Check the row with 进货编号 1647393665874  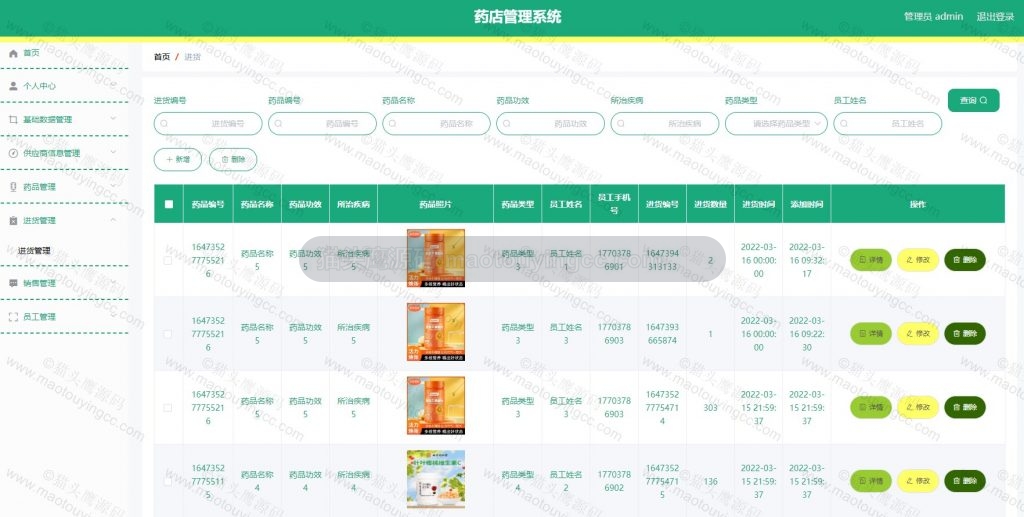168,334
